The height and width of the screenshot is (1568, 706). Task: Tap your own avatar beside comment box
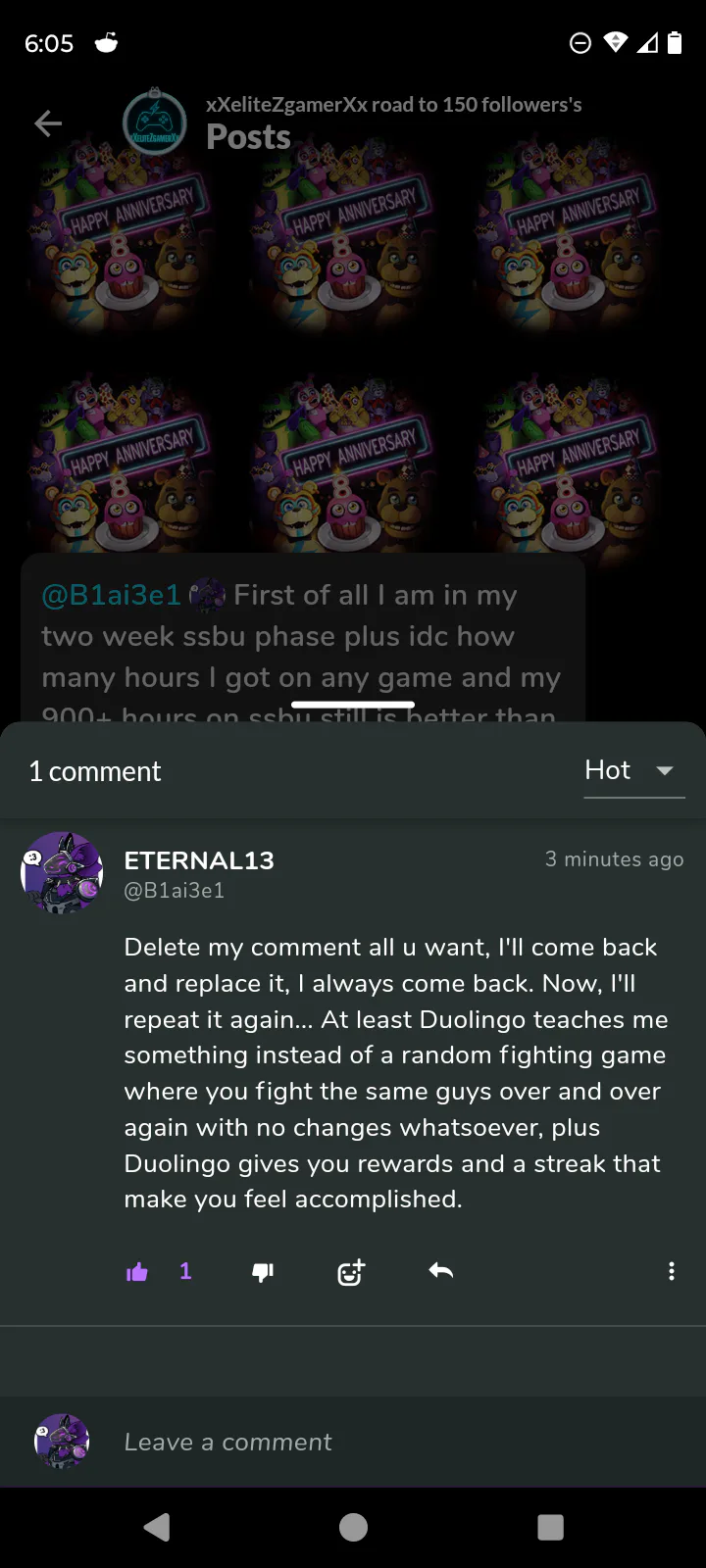point(62,1442)
